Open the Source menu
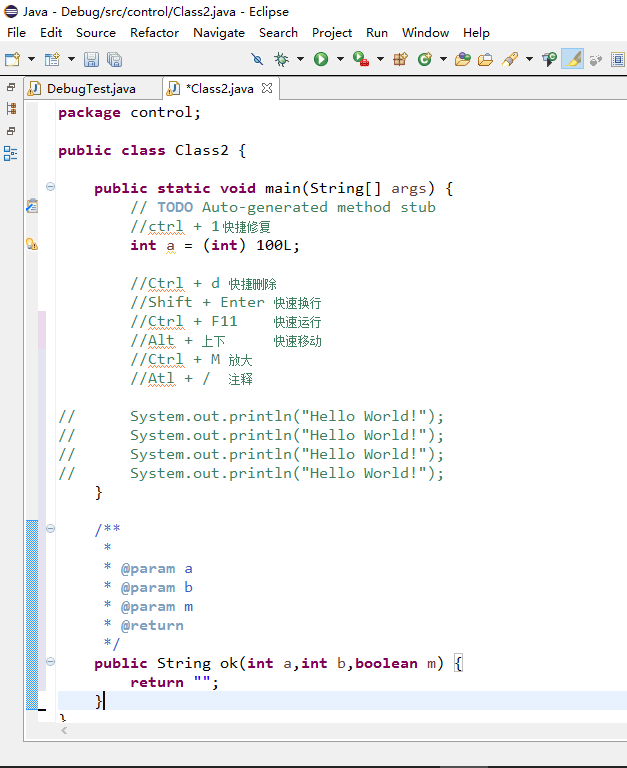The image size is (627, 768). pyautogui.click(x=96, y=33)
